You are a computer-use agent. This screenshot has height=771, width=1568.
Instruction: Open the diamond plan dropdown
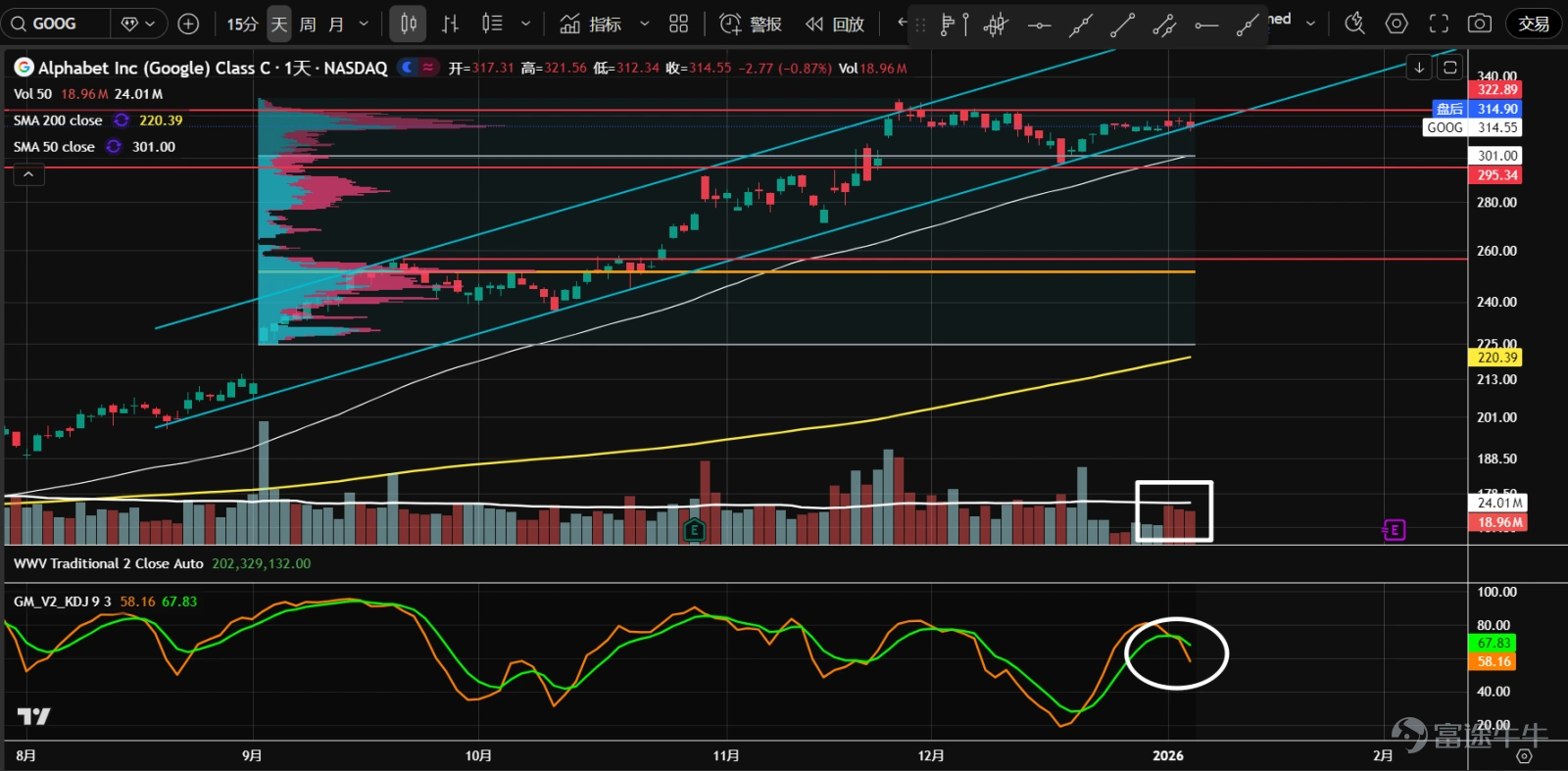click(138, 24)
